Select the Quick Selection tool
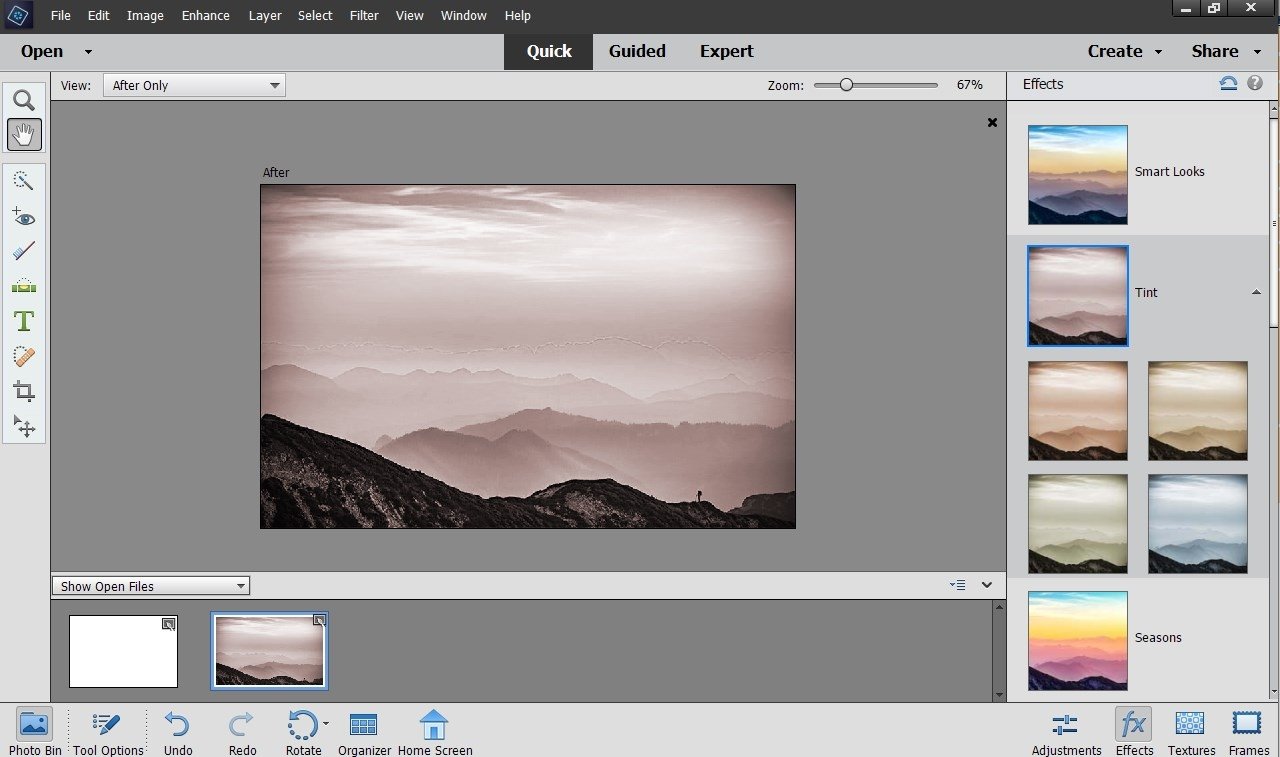The width and height of the screenshot is (1280, 757). (x=24, y=180)
